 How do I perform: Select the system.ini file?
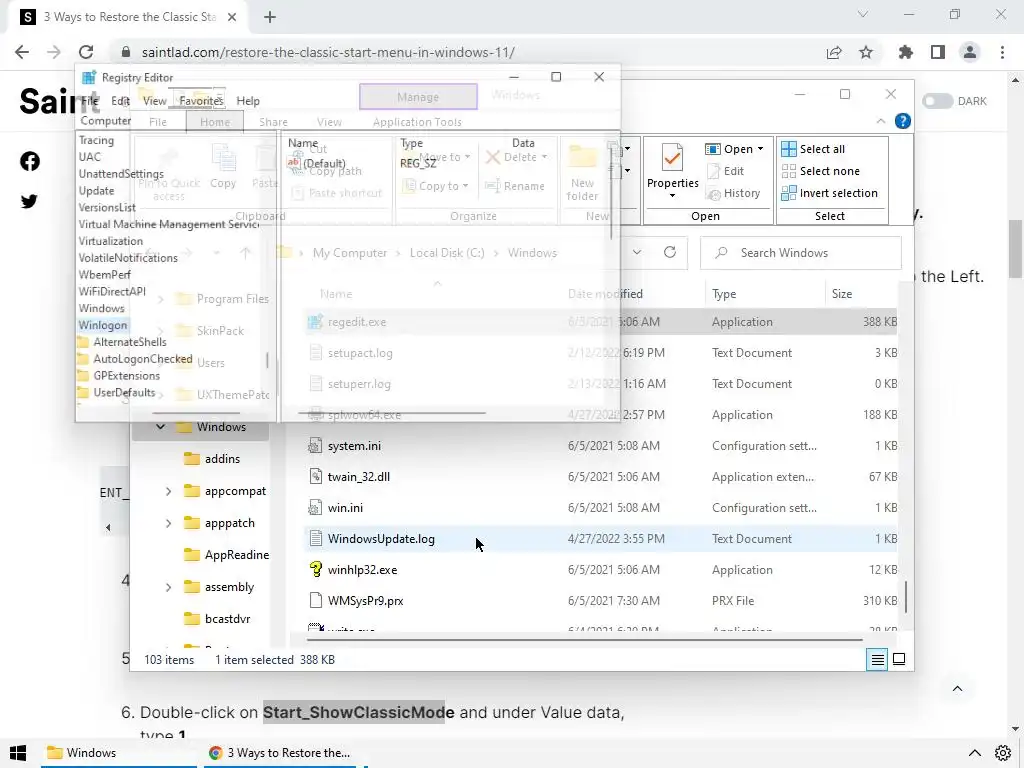(x=601, y=446)
